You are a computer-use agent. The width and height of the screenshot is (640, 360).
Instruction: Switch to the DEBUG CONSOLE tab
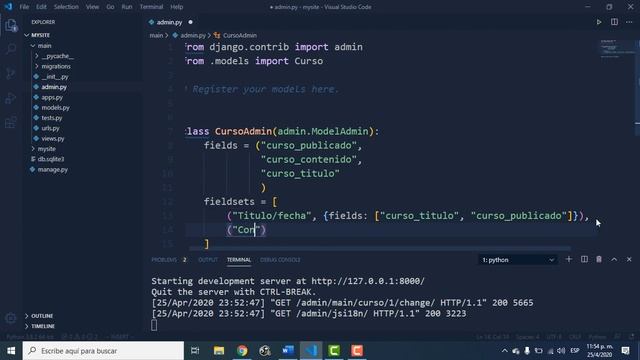pyautogui.click(x=280, y=260)
